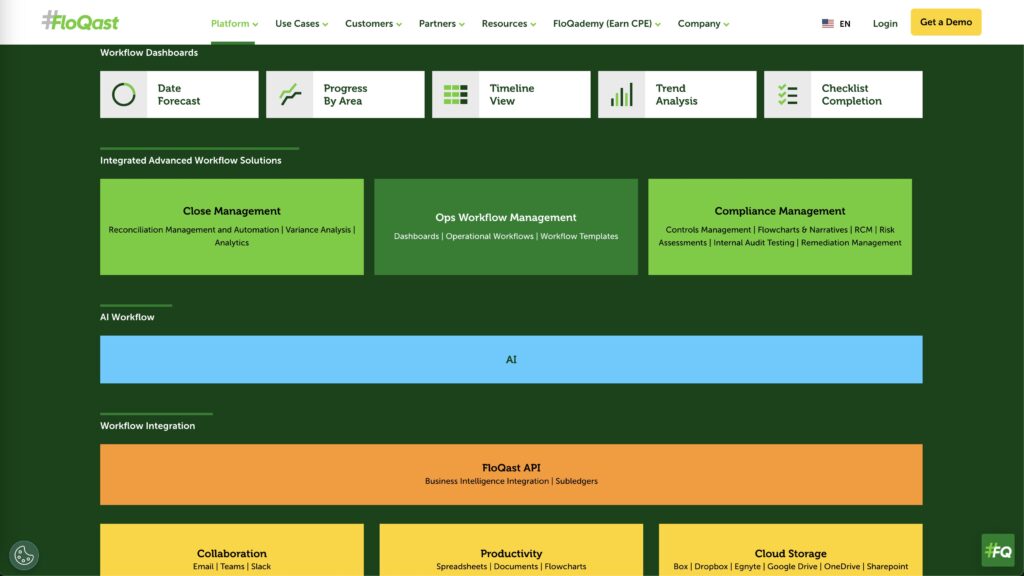Screen dimensions: 1024x576
Task: Open the Ops Workflow Management card
Action: pos(506,227)
